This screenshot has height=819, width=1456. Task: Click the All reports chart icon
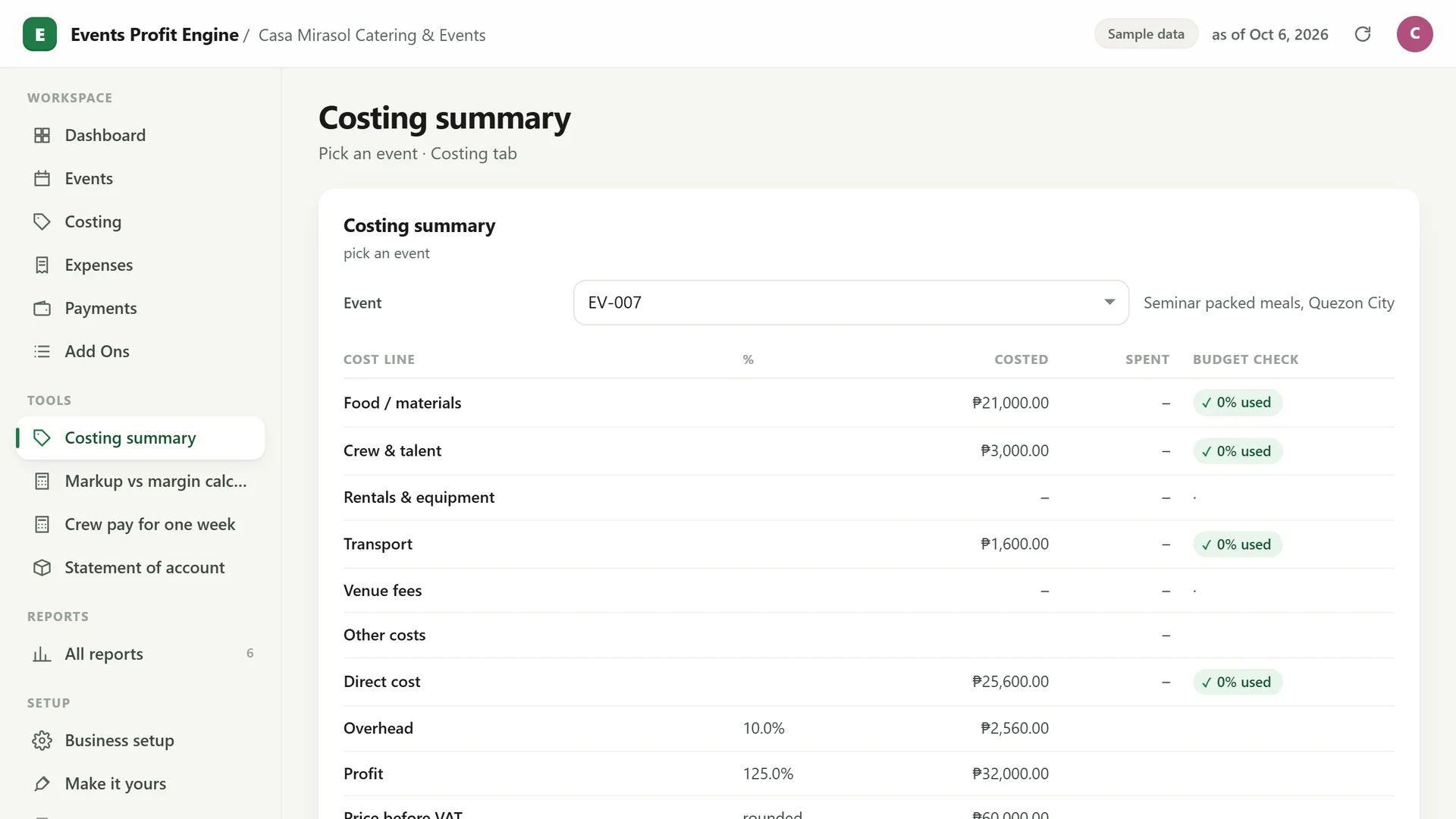point(42,654)
